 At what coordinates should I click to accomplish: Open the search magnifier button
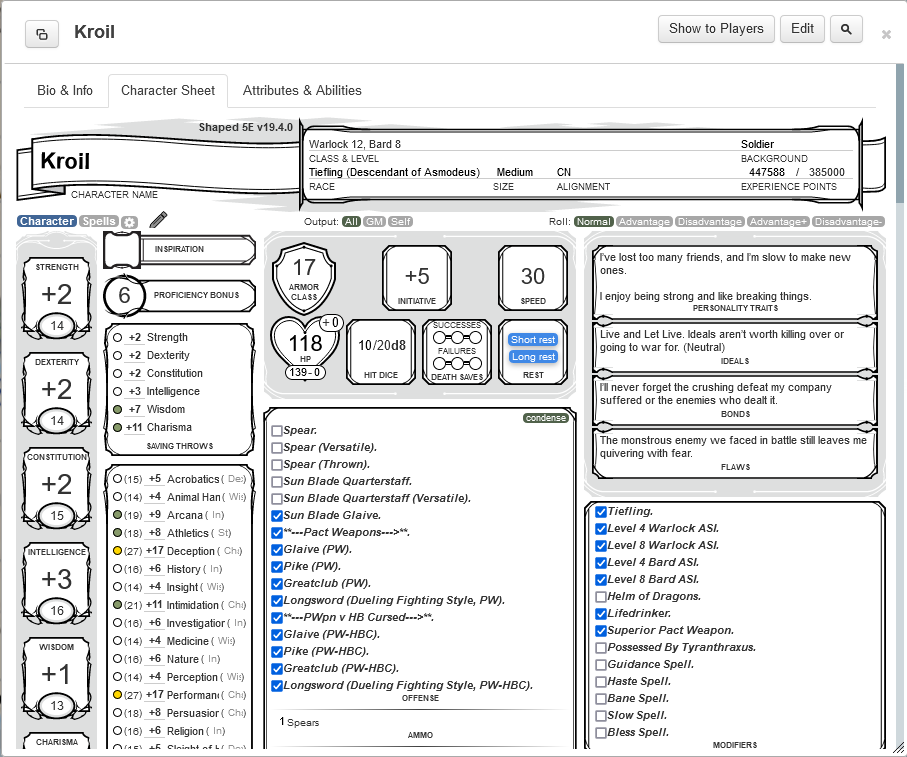[x=846, y=29]
